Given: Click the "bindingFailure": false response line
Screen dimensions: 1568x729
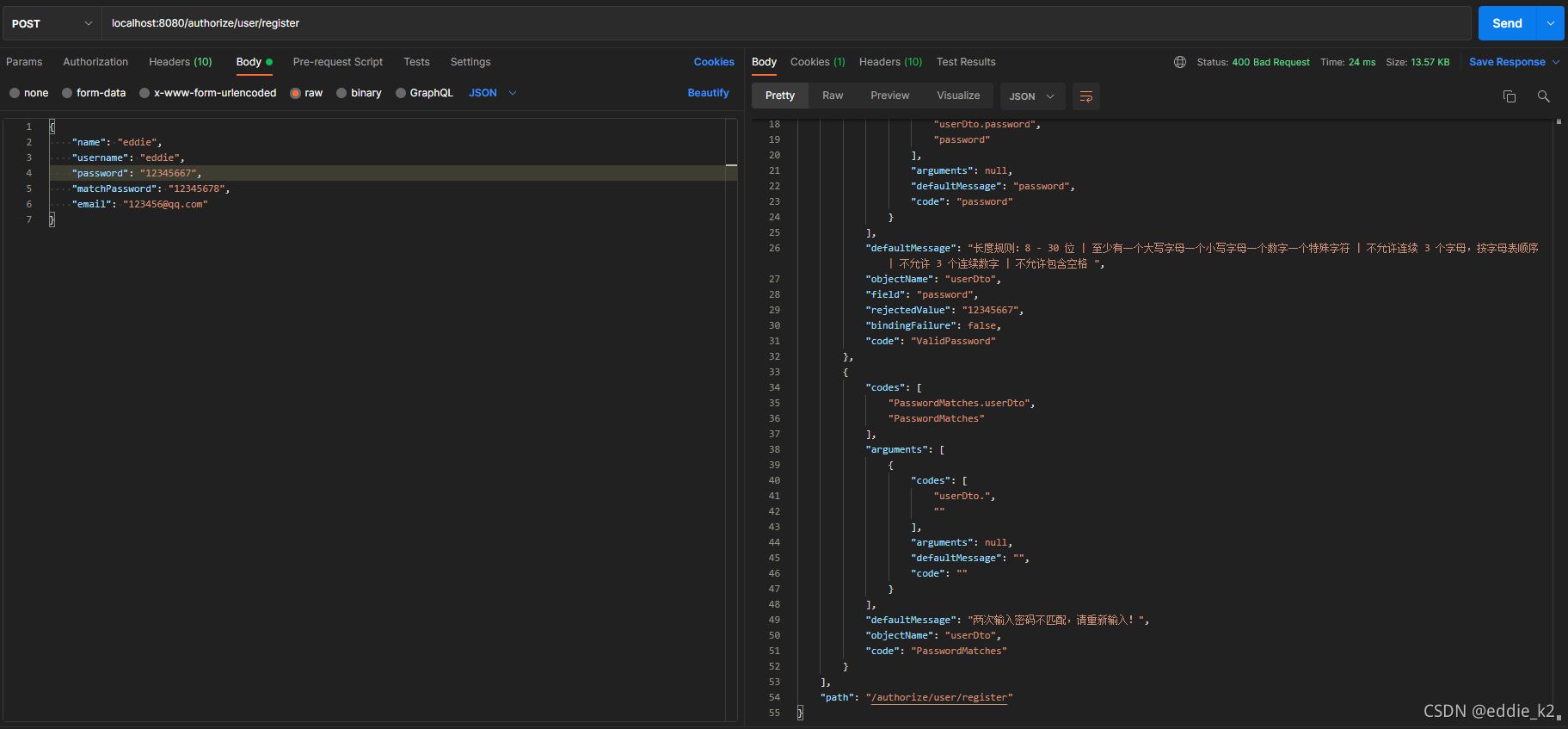Looking at the screenshot, I should click(x=933, y=325).
